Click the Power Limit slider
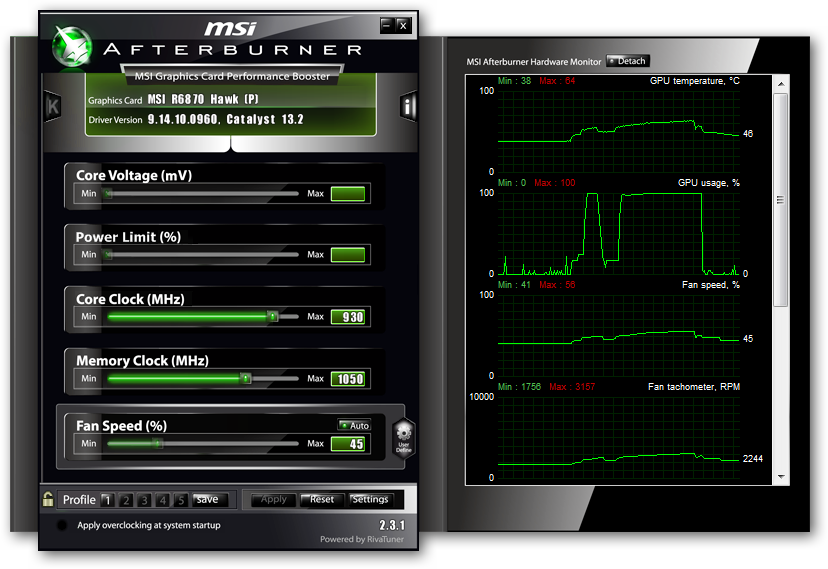The height and width of the screenshot is (569, 828). [x=203, y=255]
